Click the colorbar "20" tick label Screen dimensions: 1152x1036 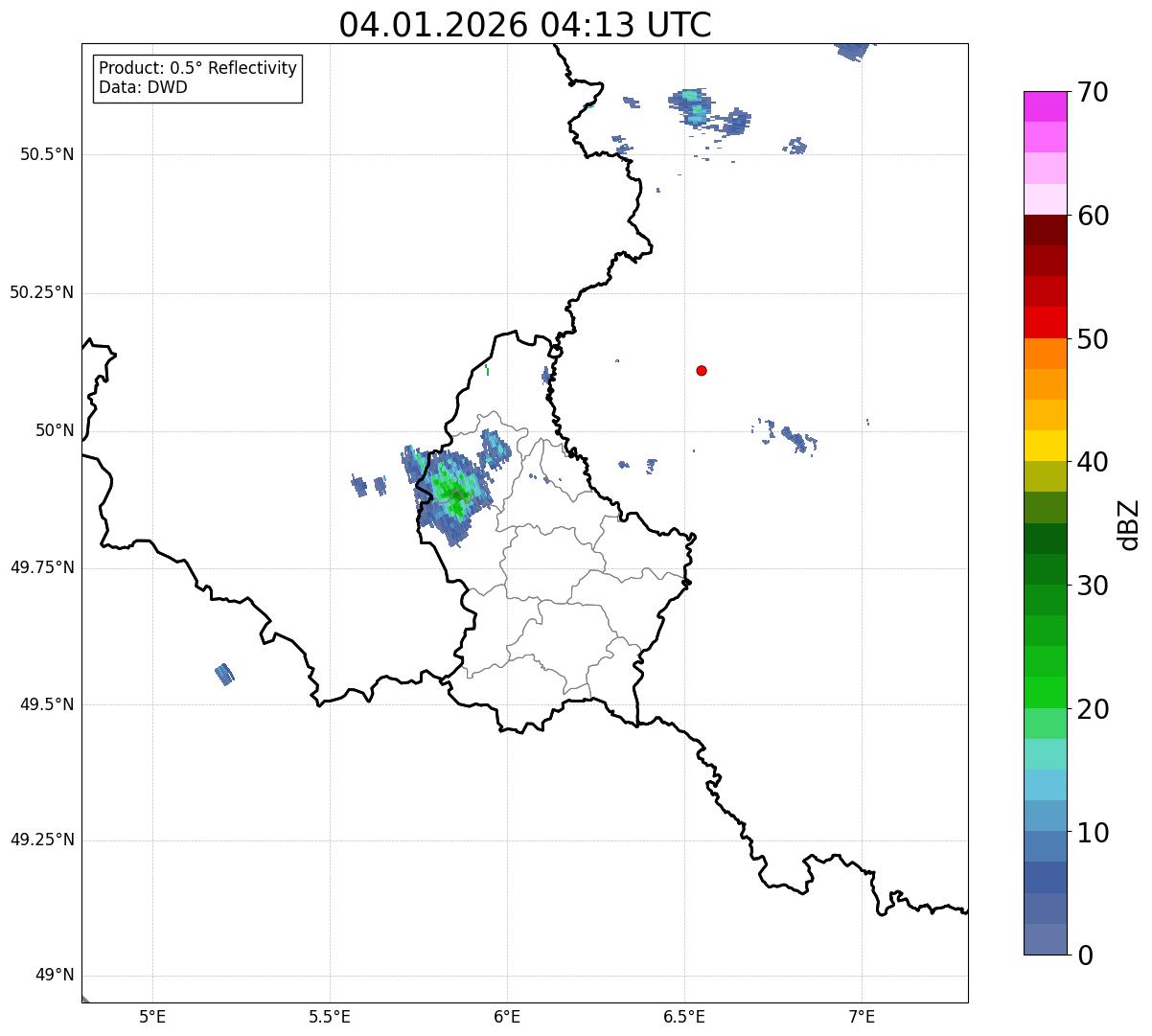pos(1094,710)
